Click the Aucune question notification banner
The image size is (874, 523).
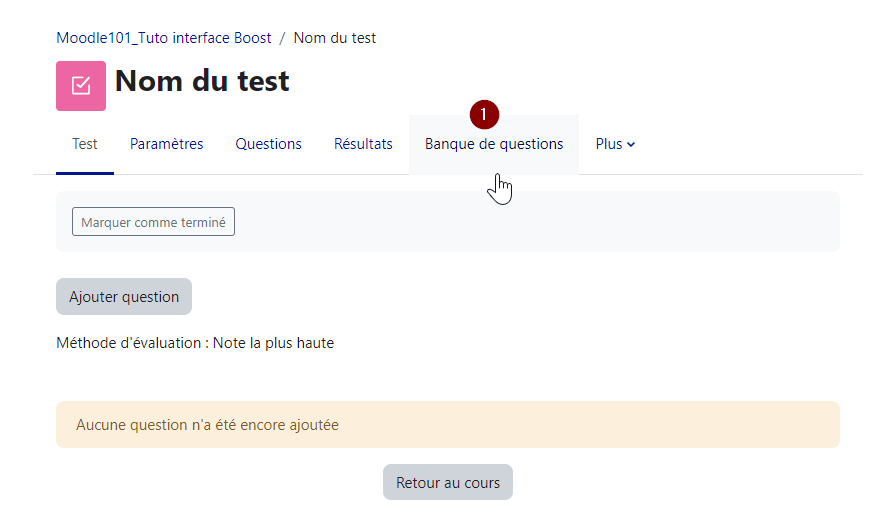448,425
